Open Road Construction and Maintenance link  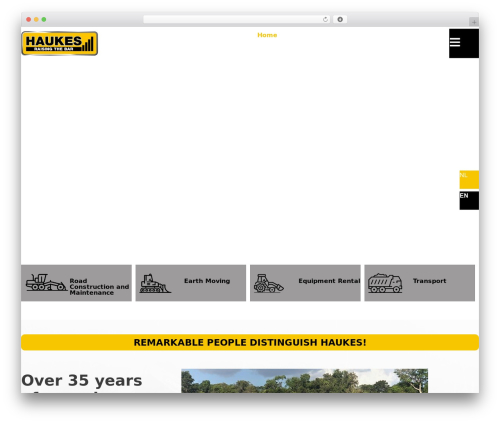[99, 287]
